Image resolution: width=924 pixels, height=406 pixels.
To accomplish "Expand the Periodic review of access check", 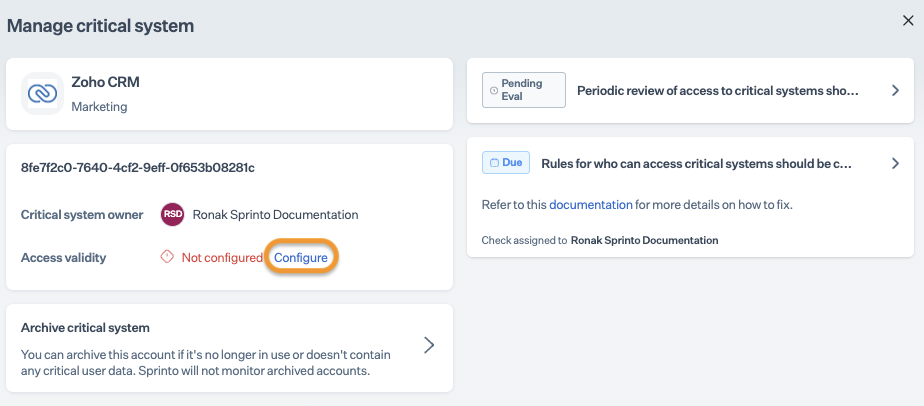I will pyautogui.click(x=895, y=91).
